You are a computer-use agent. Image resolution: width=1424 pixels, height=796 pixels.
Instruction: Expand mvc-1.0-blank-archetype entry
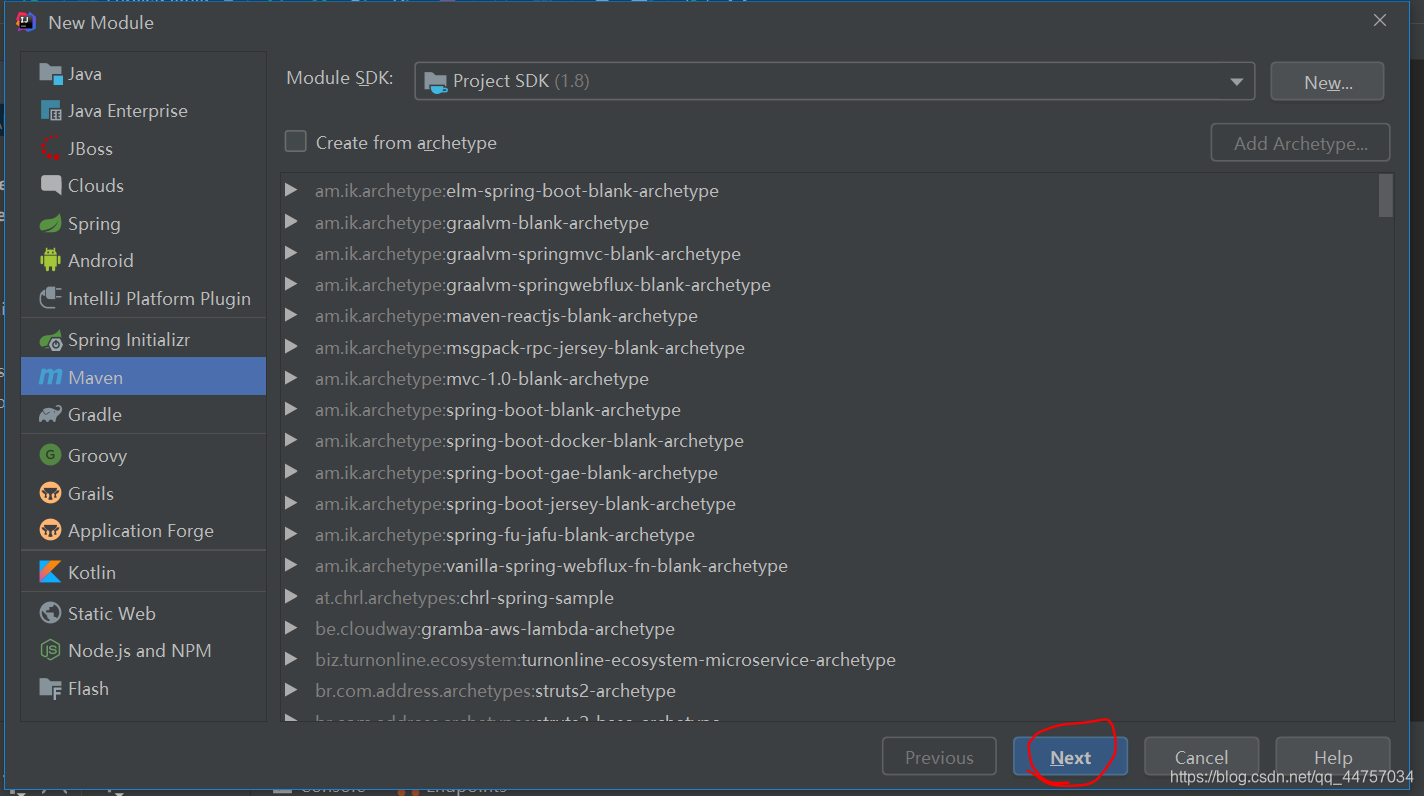pyautogui.click(x=291, y=378)
